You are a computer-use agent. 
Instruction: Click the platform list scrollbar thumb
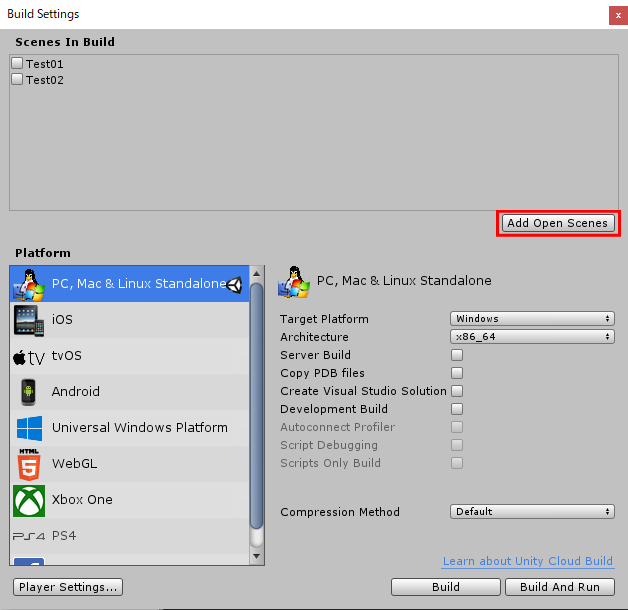click(256, 405)
